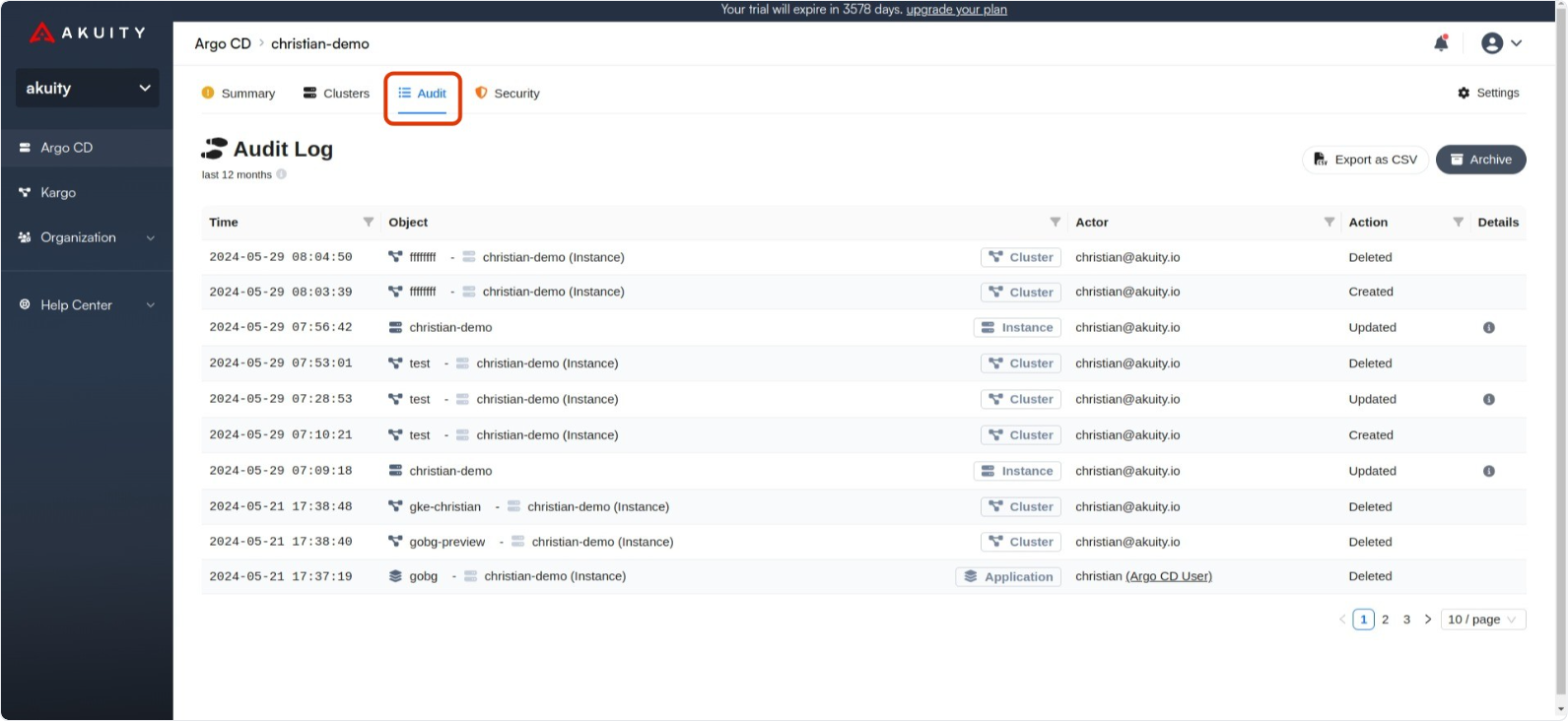Select Kargo in the sidebar

coord(87,193)
